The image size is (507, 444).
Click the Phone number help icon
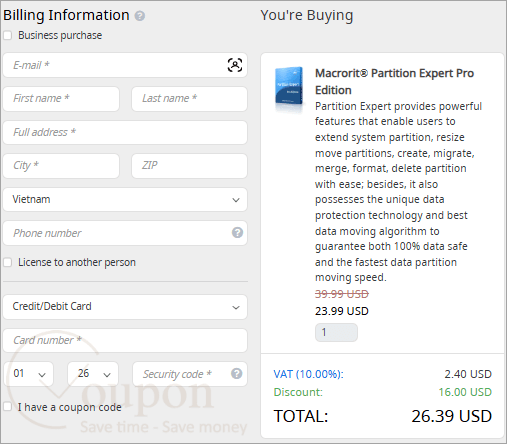coord(237,233)
